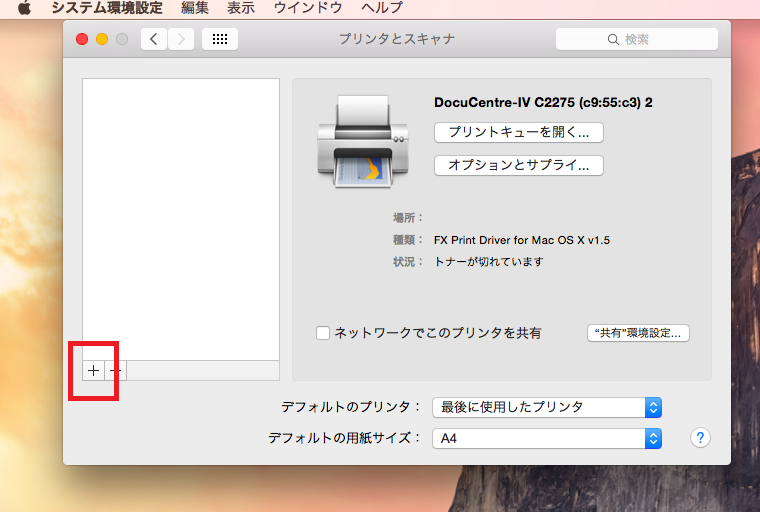This screenshot has width=760, height=512.
Task: Click the 検索 search field
Action: point(637,39)
